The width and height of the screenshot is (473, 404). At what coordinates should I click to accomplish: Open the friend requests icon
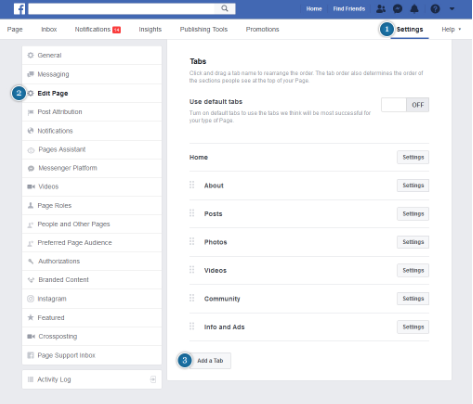point(381,9)
